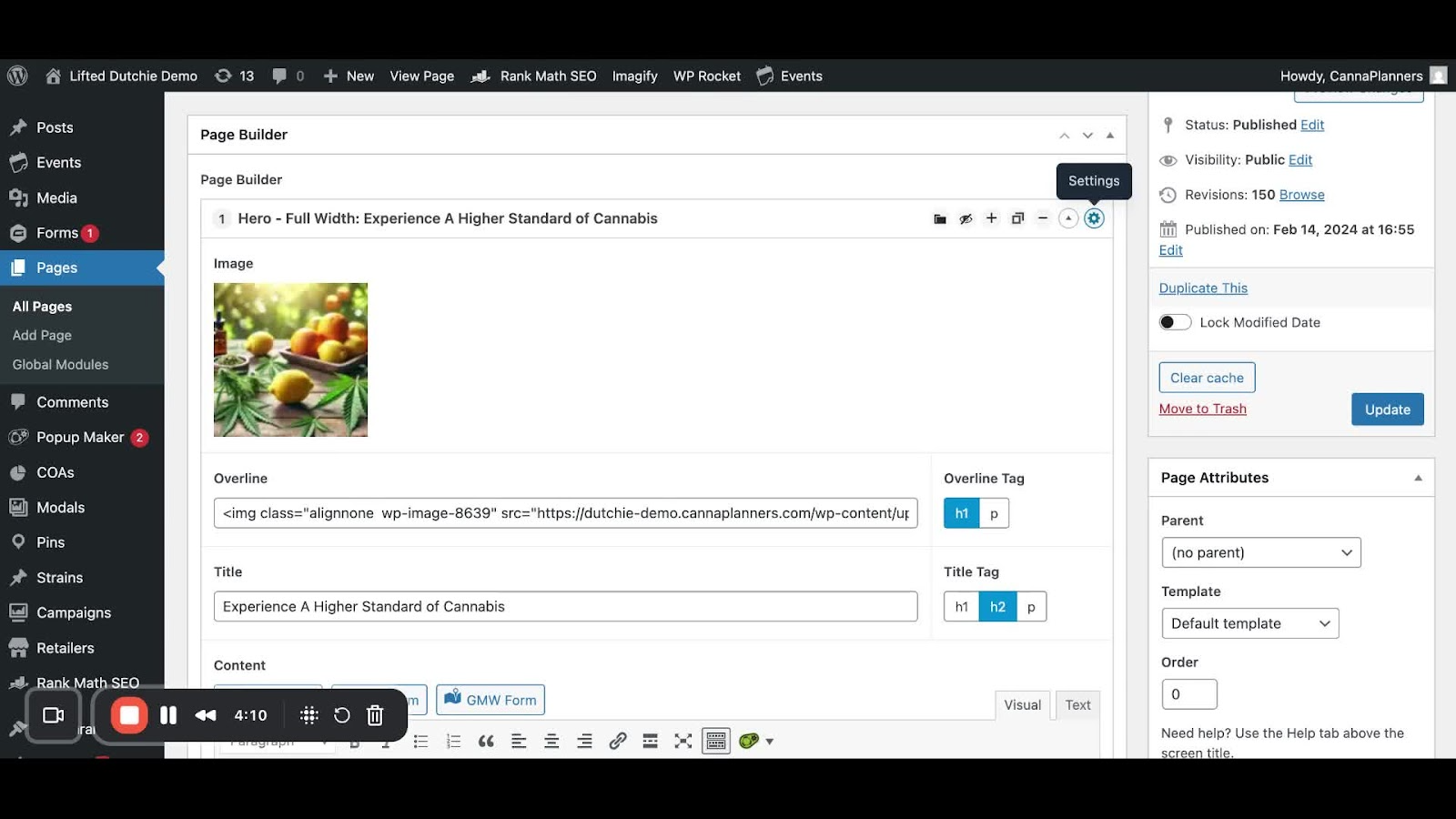Browse page revisions

[1301, 195]
